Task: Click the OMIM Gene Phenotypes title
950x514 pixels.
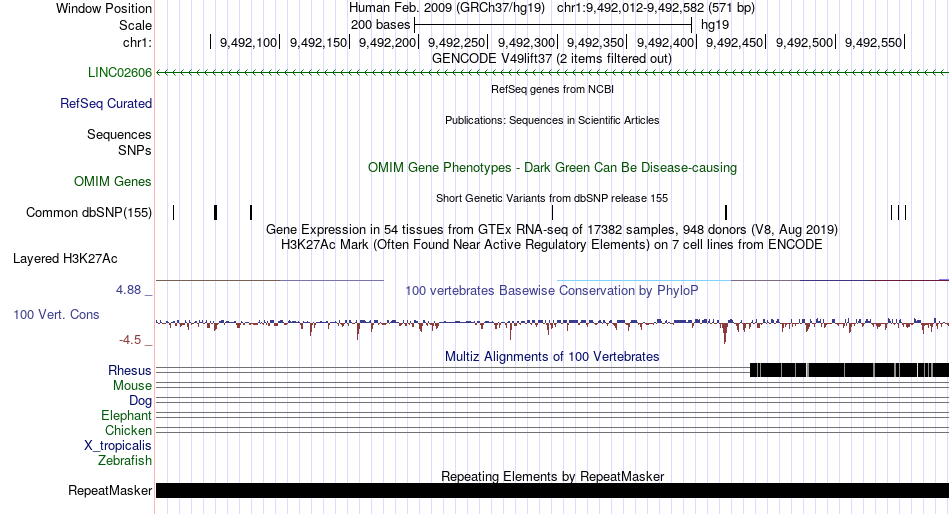Action: point(552,167)
